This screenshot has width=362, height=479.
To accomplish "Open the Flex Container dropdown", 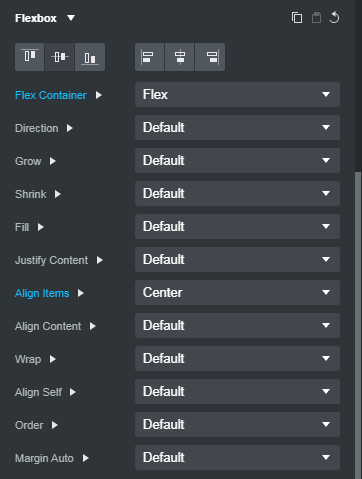I will pyautogui.click(x=237, y=95).
